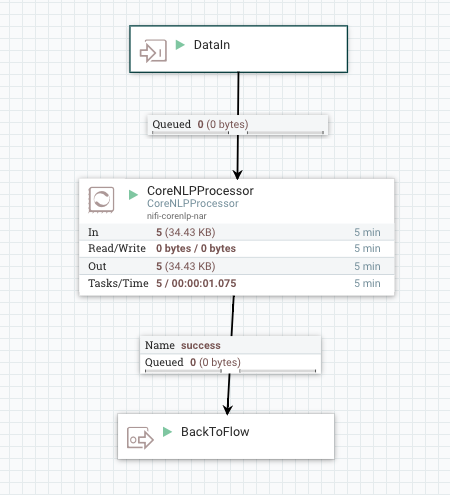Click the Out row label of CoreNLPProcessor
The image size is (450, 495).
point(97,266)
